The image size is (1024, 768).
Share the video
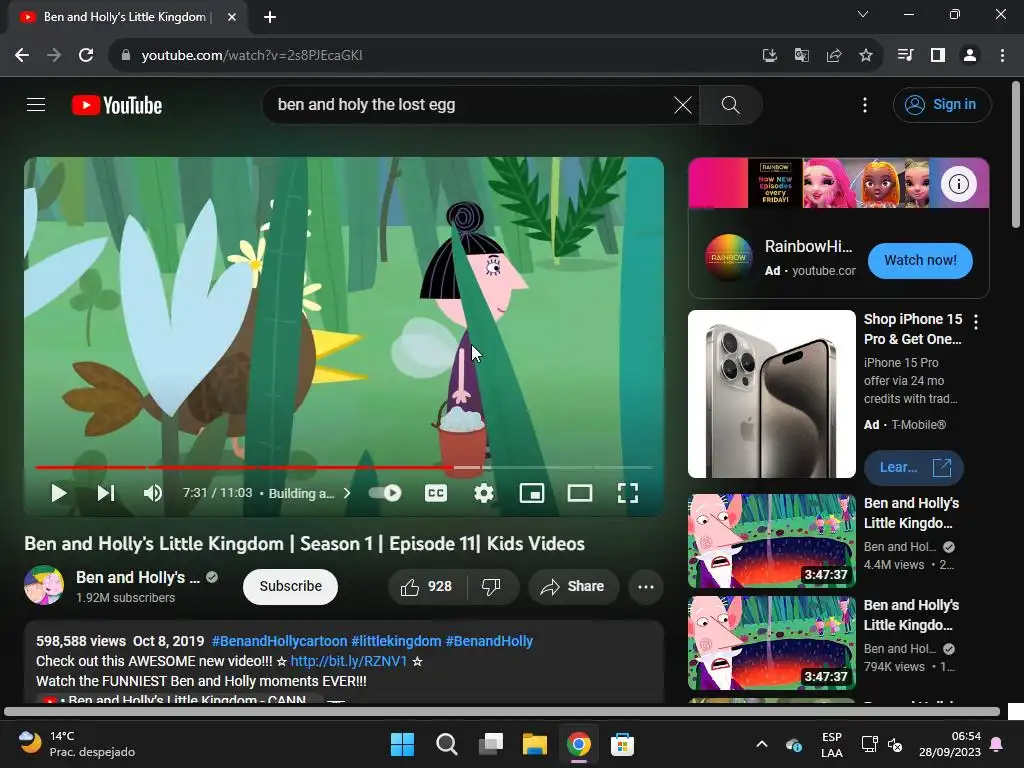click(x=573, y=586)
